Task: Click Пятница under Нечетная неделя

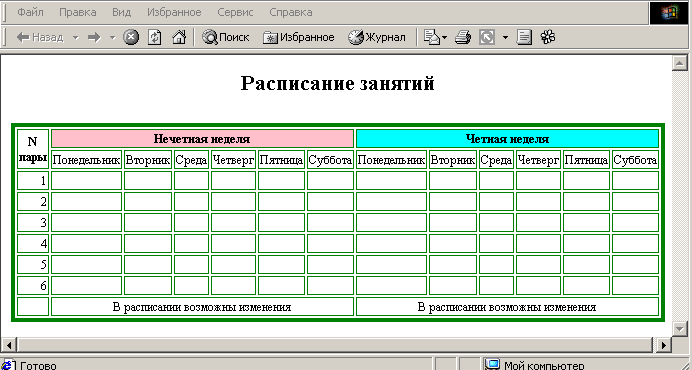Action: click(281, 160)
